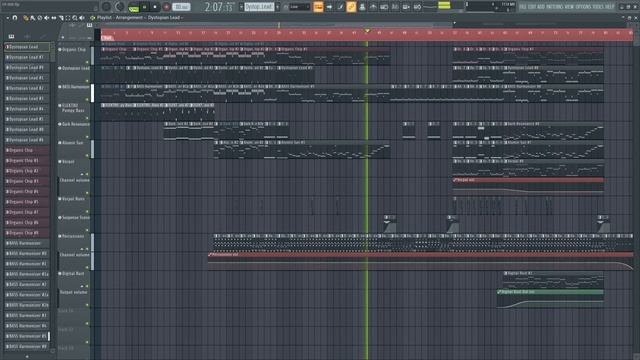This screenshot has height=360, width=640.
Task: Select the Playback speaker tool
Action: (x=82, y=18)
